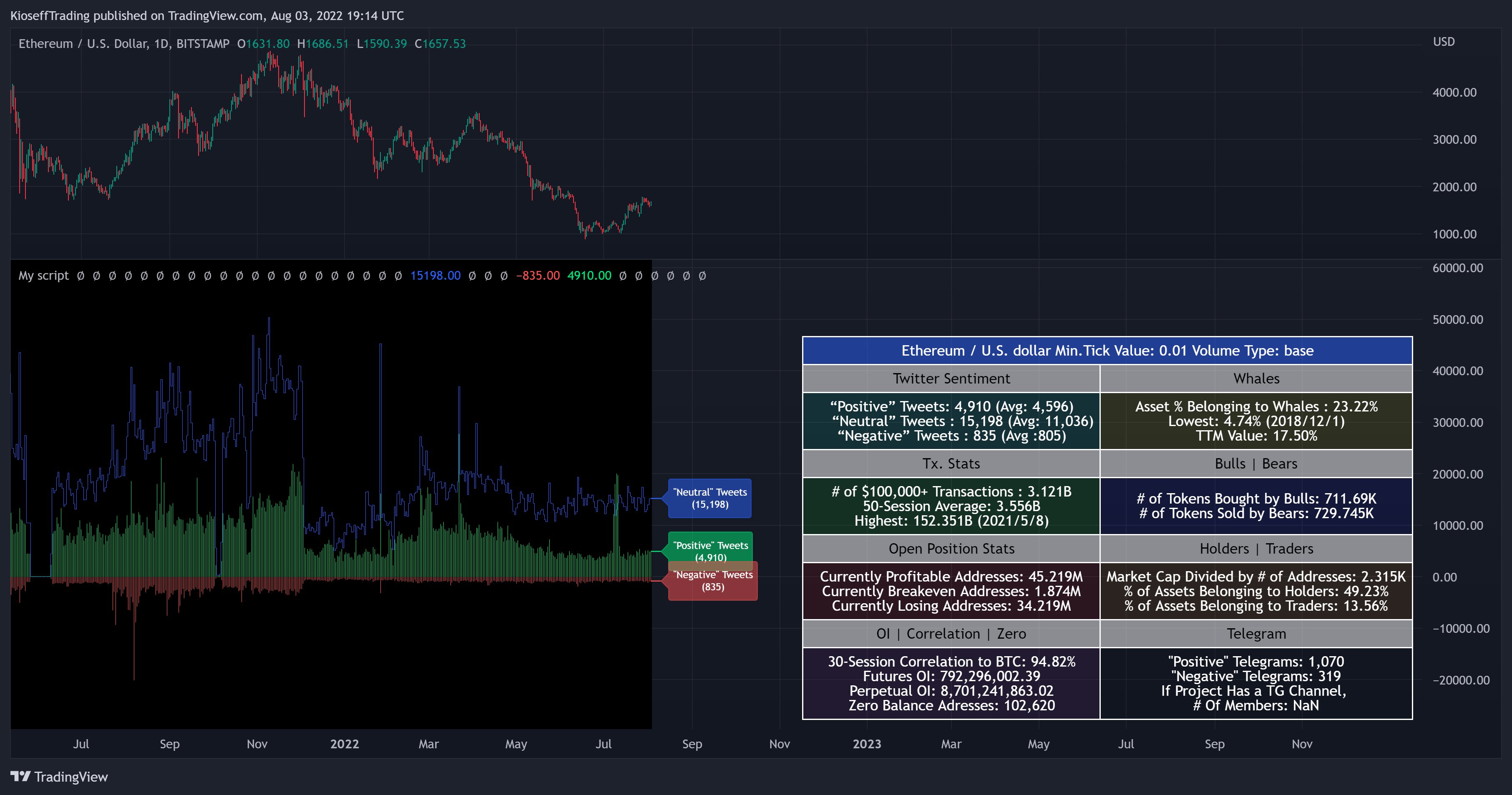Viewport: 1512px width, 795px height.
Task: Click the 'Open Position Stats' table header
Action: (x=951, y=549)
